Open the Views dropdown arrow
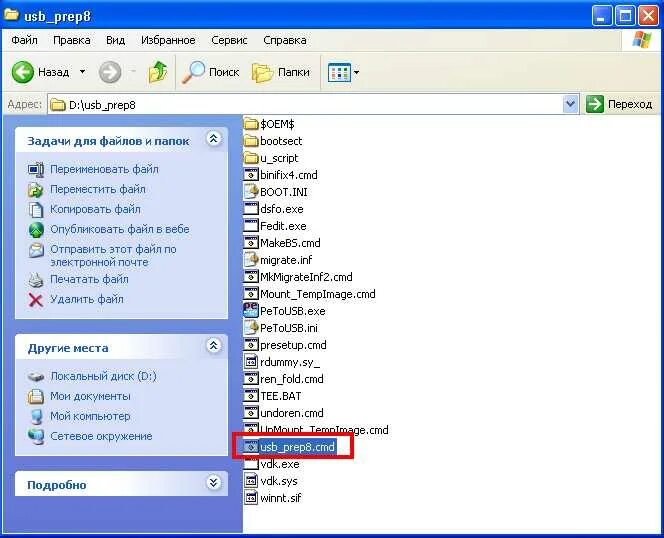The width and height of the screenshot is (664, 538). pos(357,72)
